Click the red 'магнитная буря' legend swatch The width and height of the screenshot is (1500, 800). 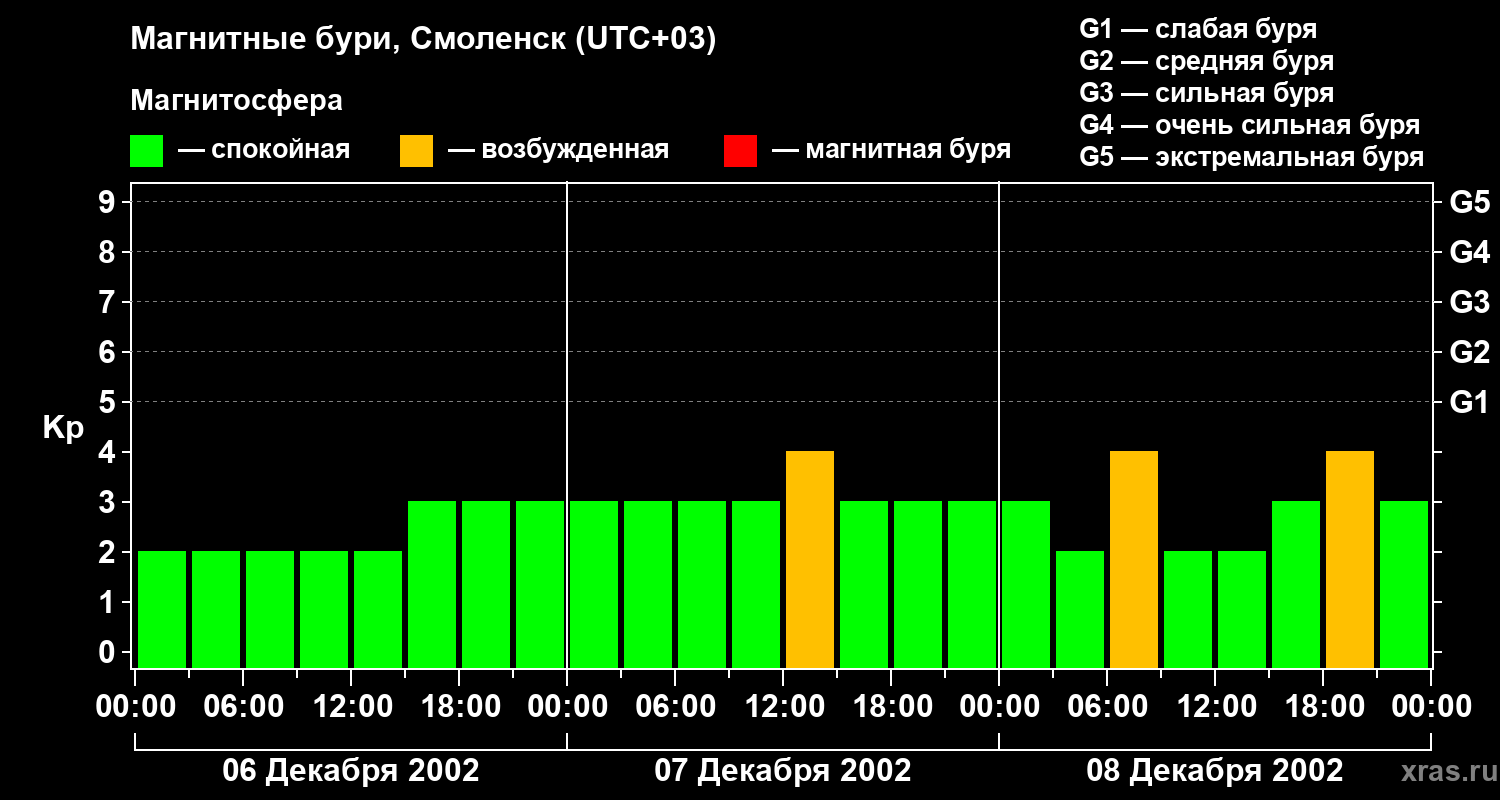point(740,151)
